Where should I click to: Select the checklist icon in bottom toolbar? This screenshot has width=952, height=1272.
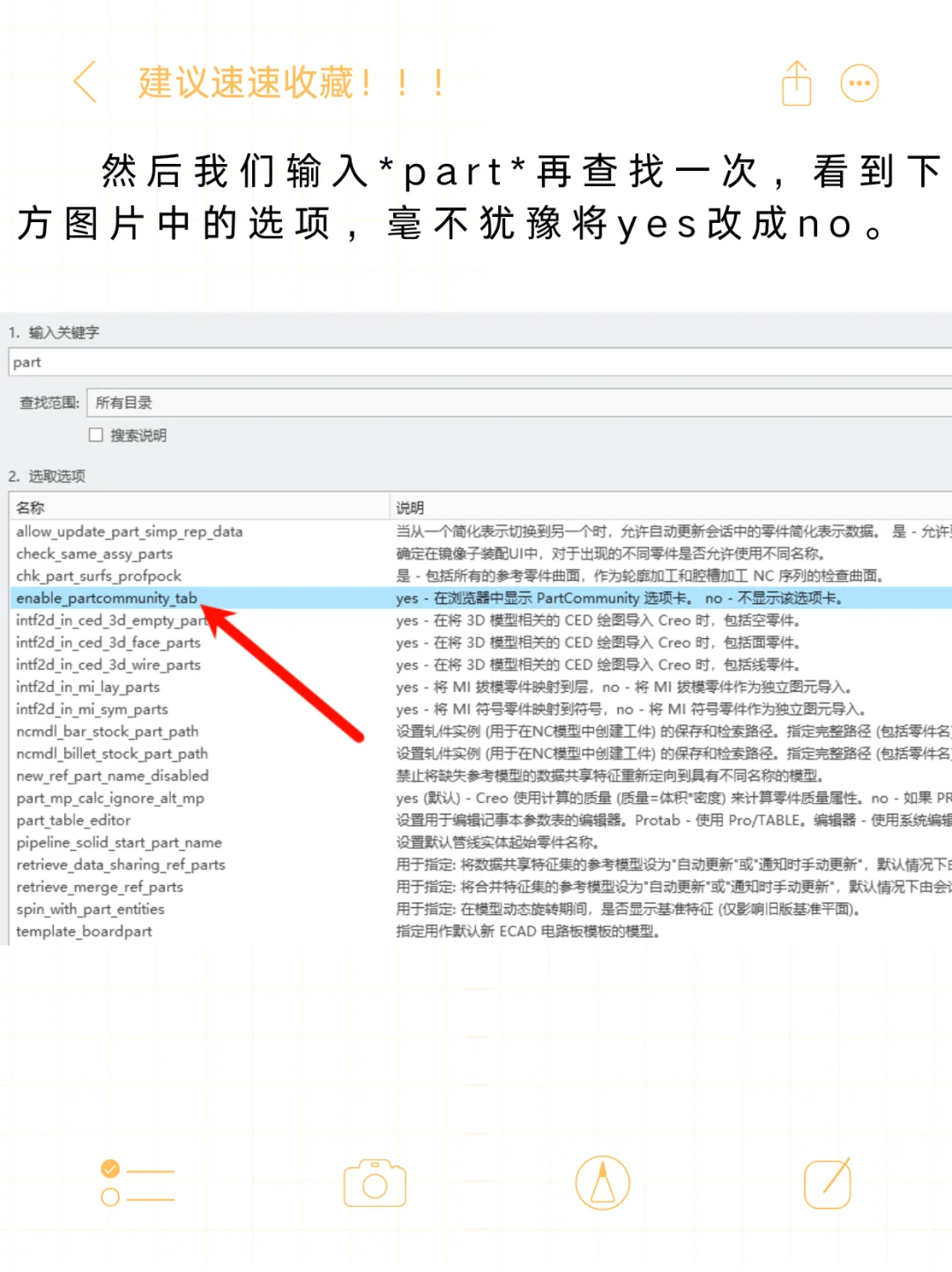coord(137,1182)
